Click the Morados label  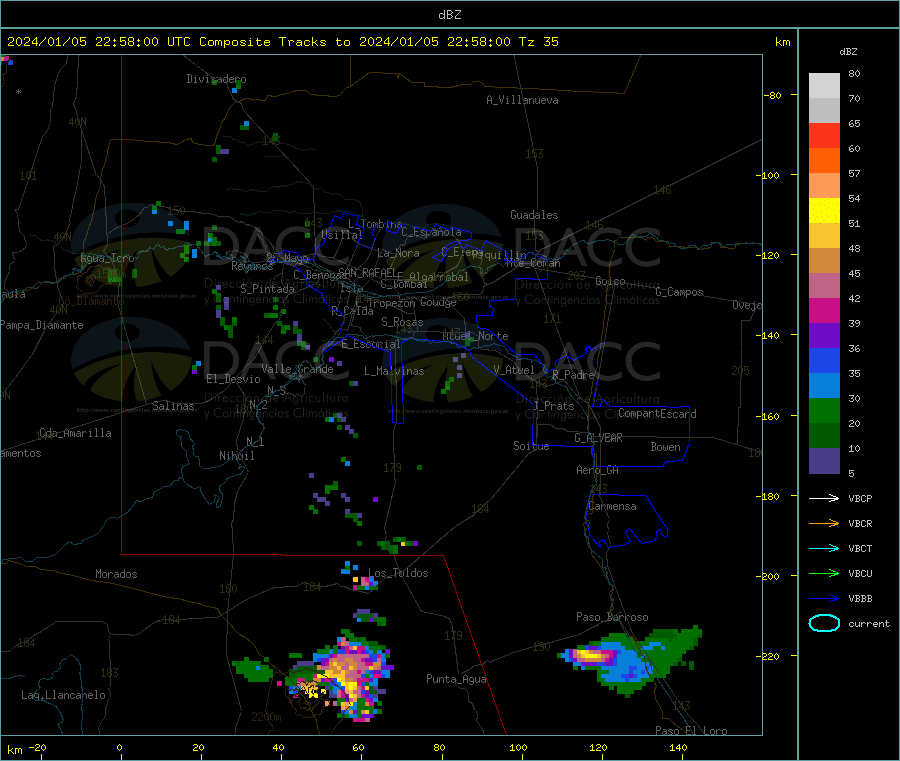click(x=116, y=574)
